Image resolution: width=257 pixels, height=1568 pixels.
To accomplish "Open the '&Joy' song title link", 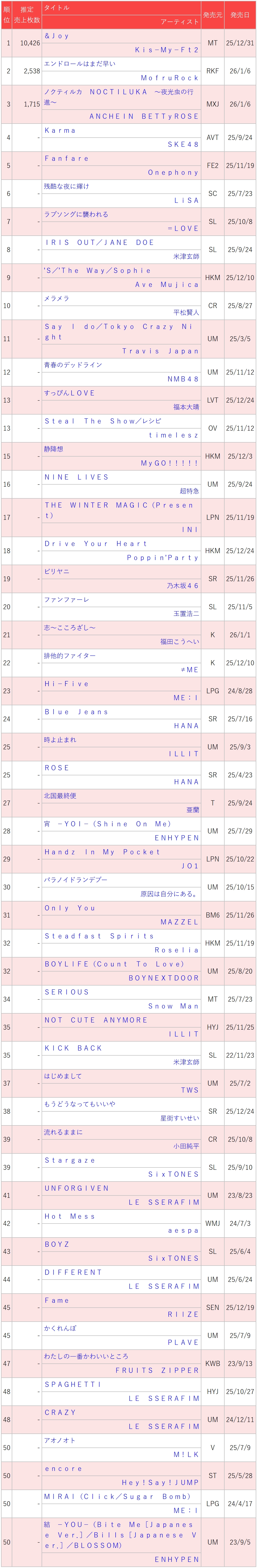I will 57,36.
